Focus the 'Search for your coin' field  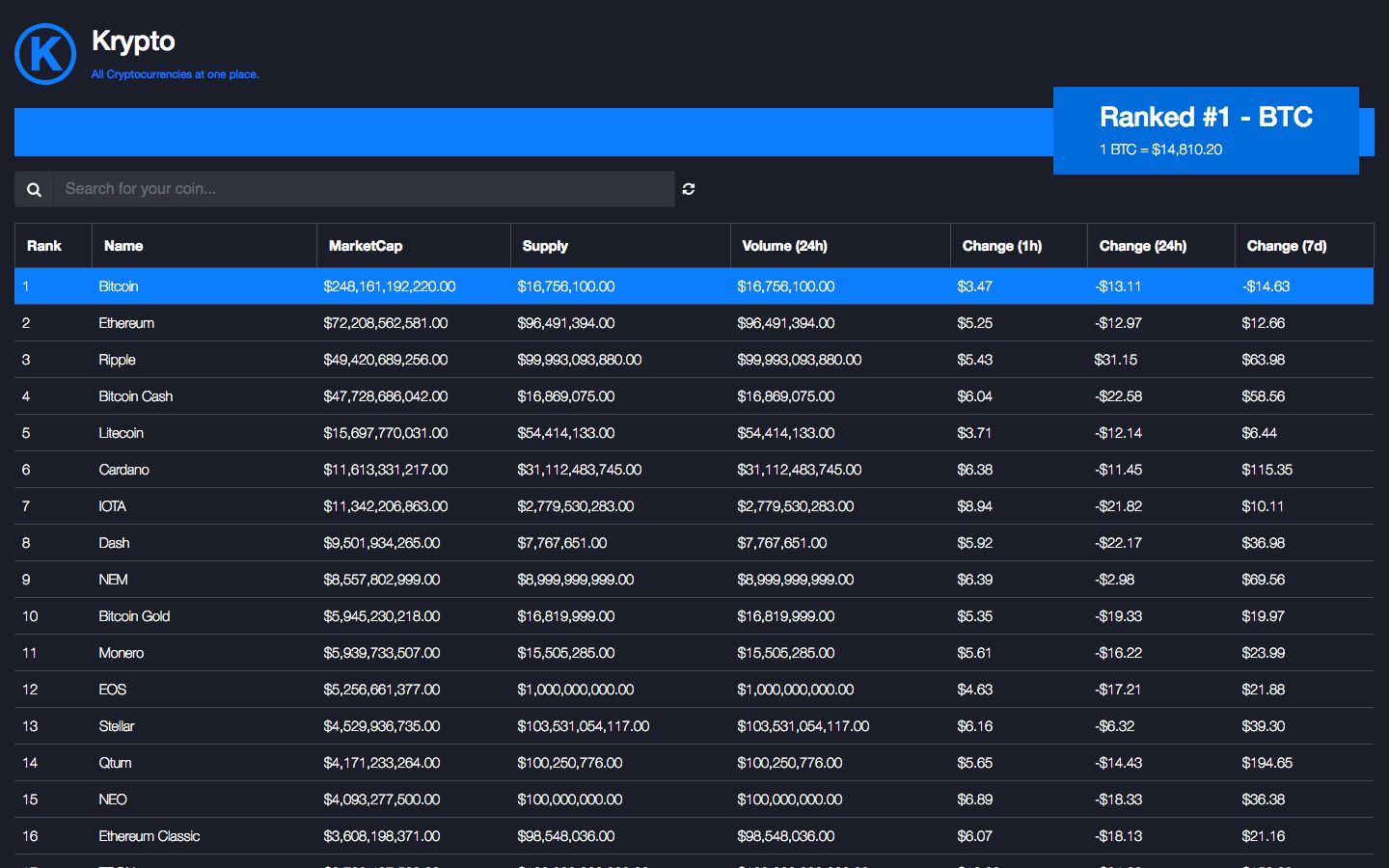click(364, 189)
